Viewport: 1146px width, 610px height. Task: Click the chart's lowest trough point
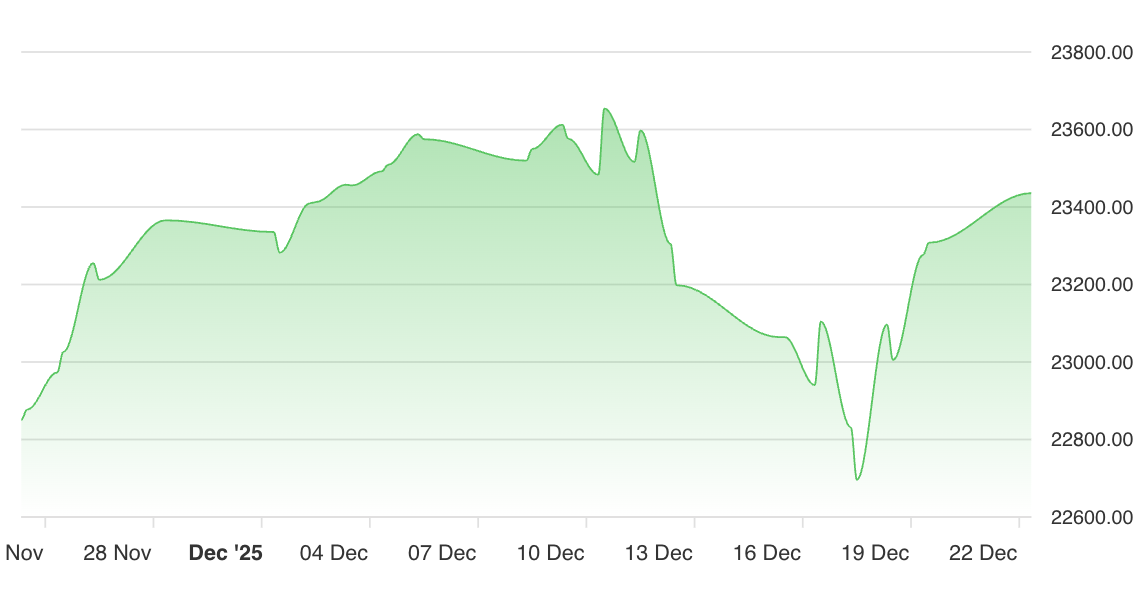[857, 480]
